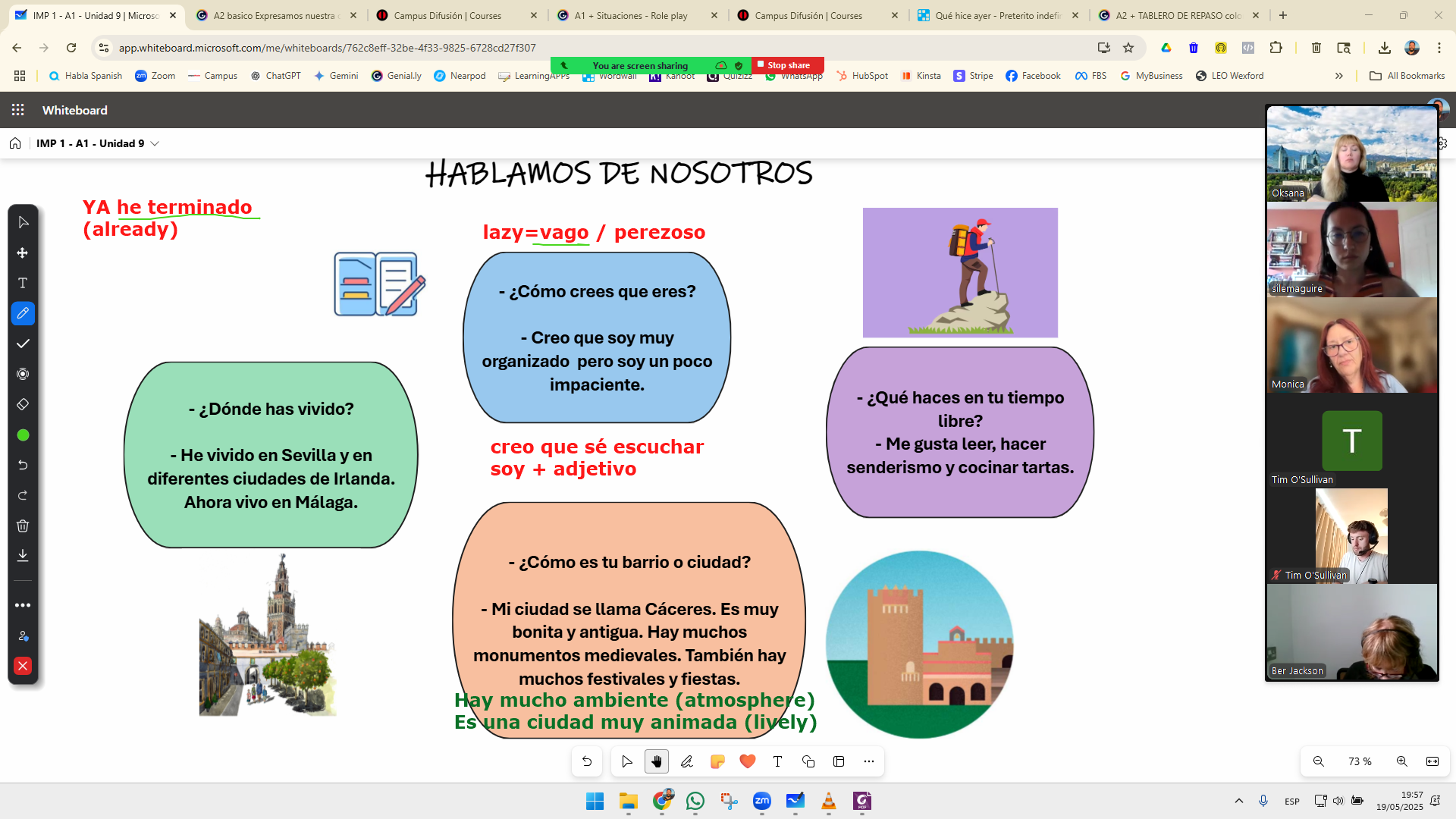Click the address bar URL
The height and width of the screenshot is (819, 1456).
pyautogui.click(x=327, y=48)
